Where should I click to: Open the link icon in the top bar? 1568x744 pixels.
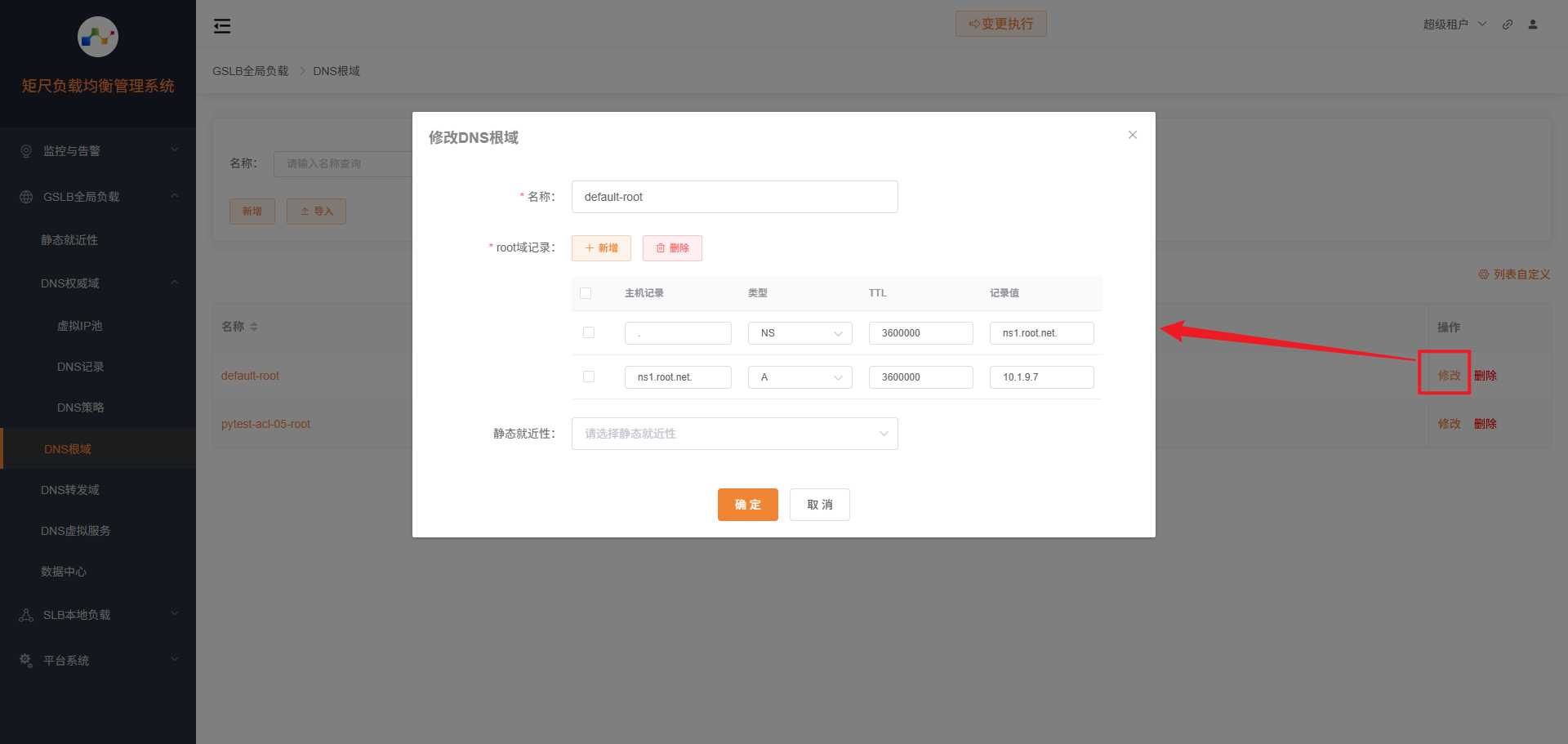tap(1507, 24)
